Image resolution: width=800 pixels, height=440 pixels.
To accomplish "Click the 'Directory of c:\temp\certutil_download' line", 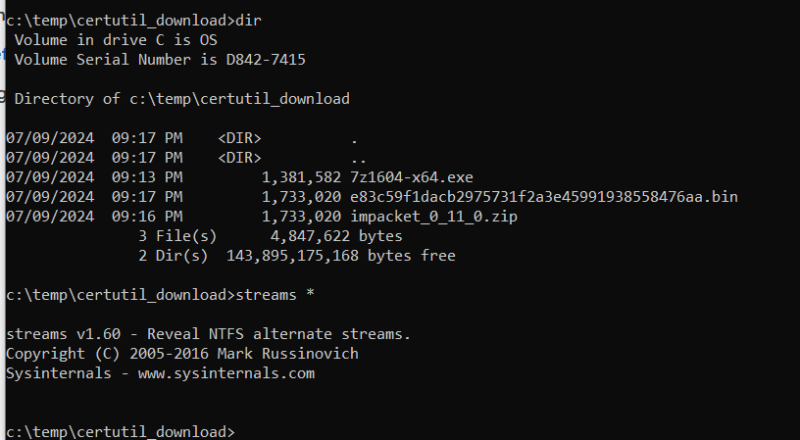I will 182,99.
